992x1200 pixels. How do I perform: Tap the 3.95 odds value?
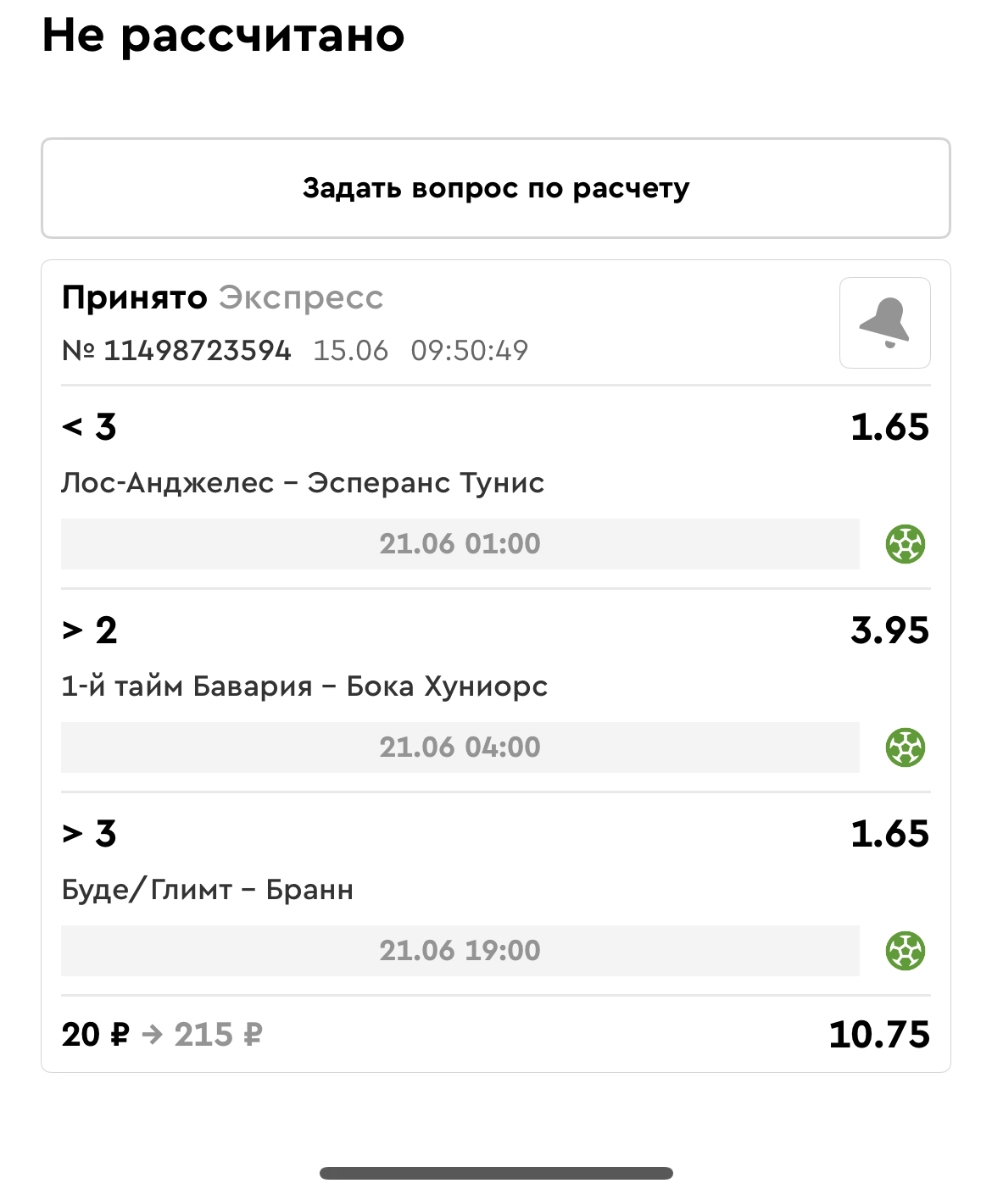click(x=889, y=631)
